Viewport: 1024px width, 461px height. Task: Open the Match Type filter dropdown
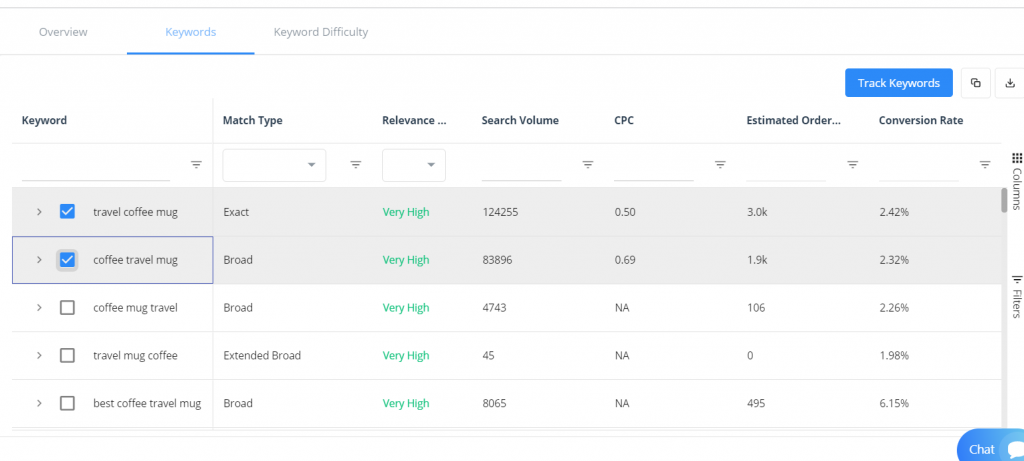click(x=274, y=165)
